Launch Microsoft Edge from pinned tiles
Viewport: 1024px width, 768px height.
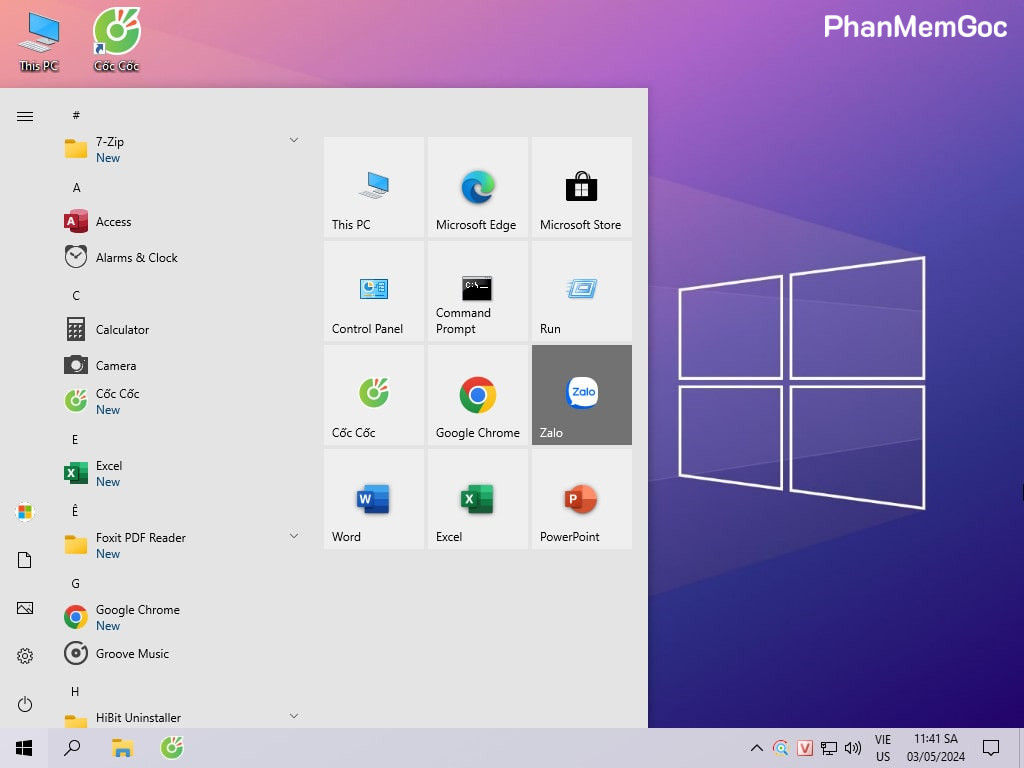pyautogui.click(x=477, y=187)
